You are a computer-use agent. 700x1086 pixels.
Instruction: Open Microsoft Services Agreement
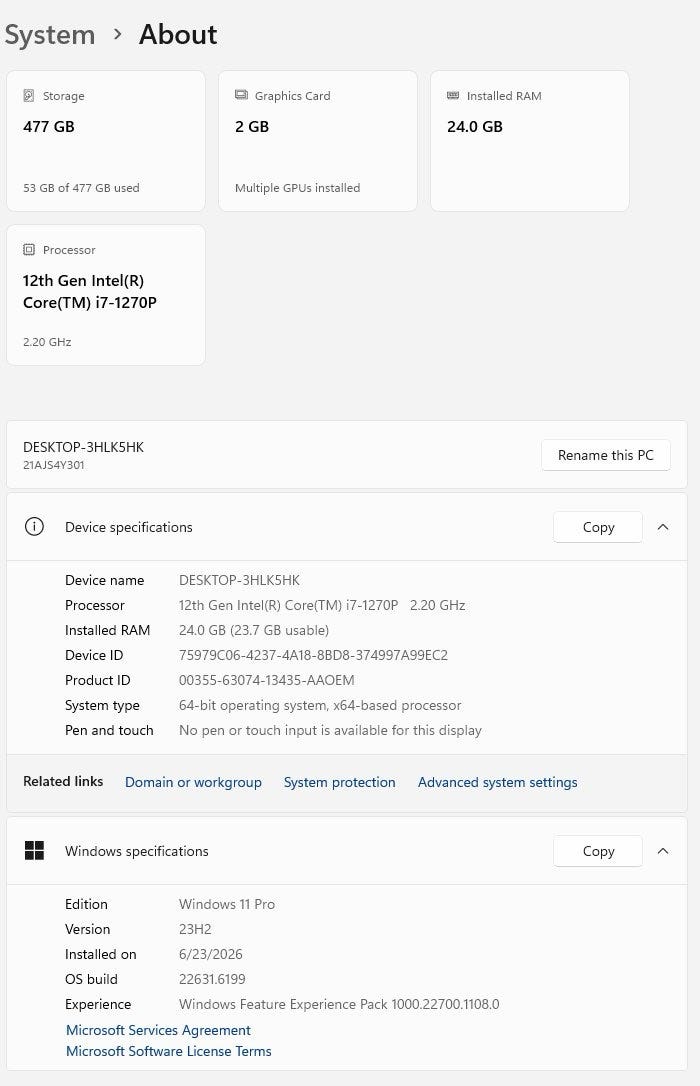point(158,1030)
